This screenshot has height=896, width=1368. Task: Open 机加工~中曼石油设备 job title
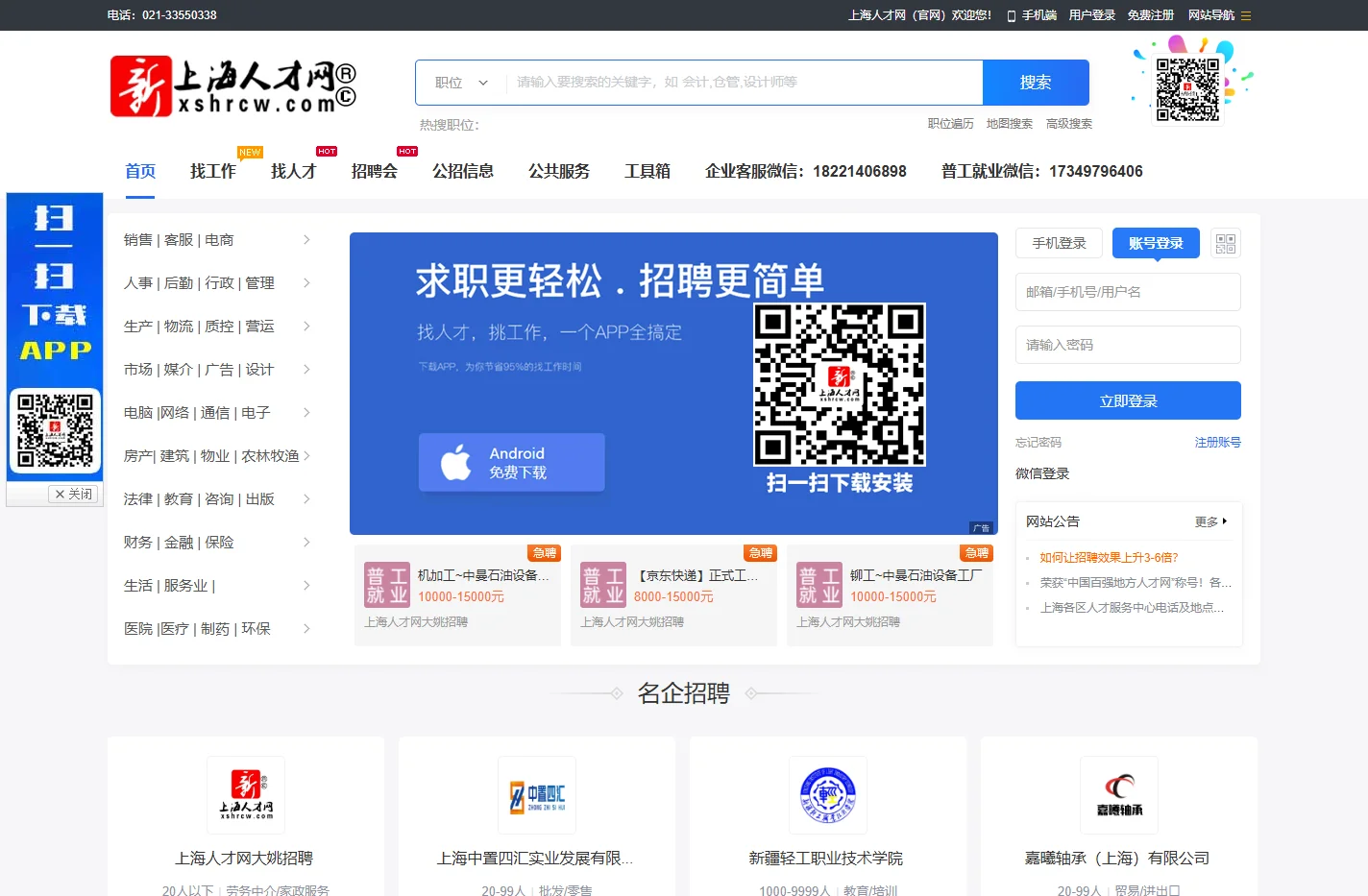coord(484,575)
